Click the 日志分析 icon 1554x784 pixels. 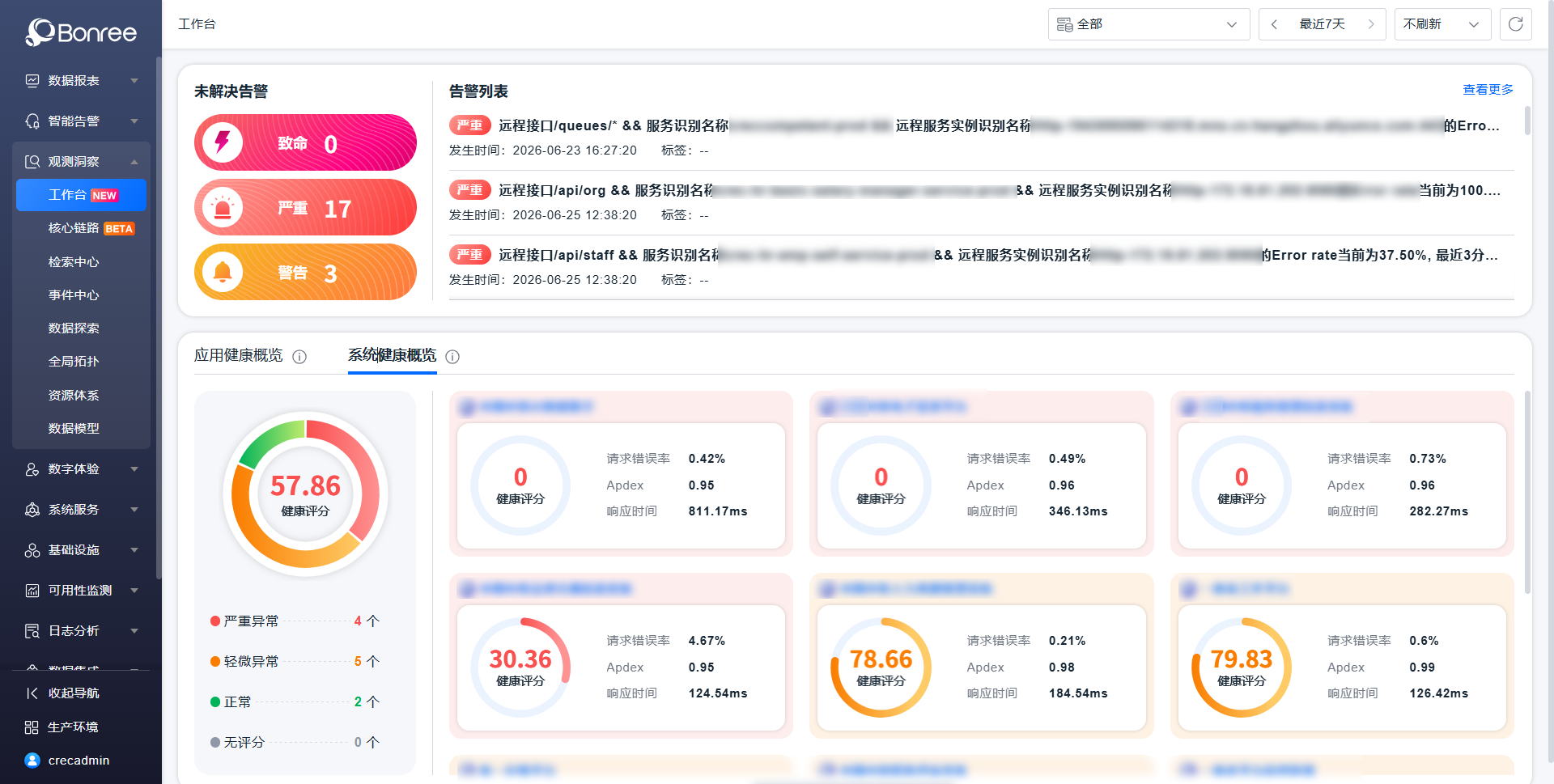click(x=32, y=631)
